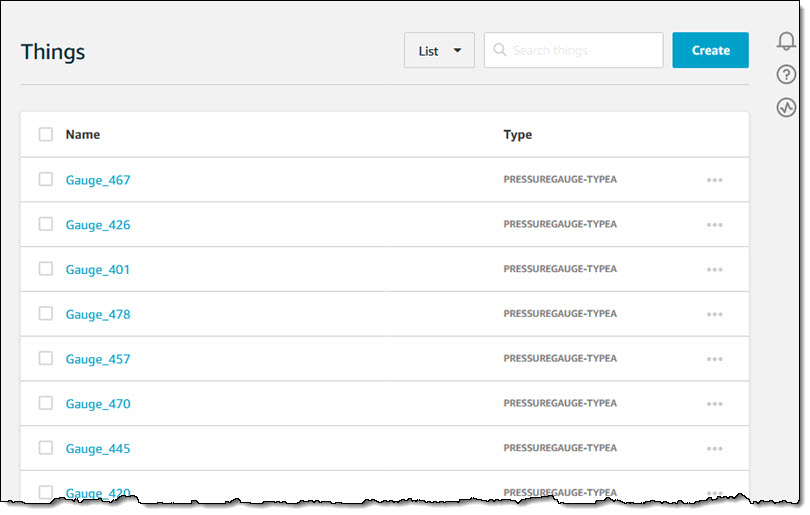This screenshot has width=810, height=515.
Task: Open the notifications bell icon
Action: 786,41
